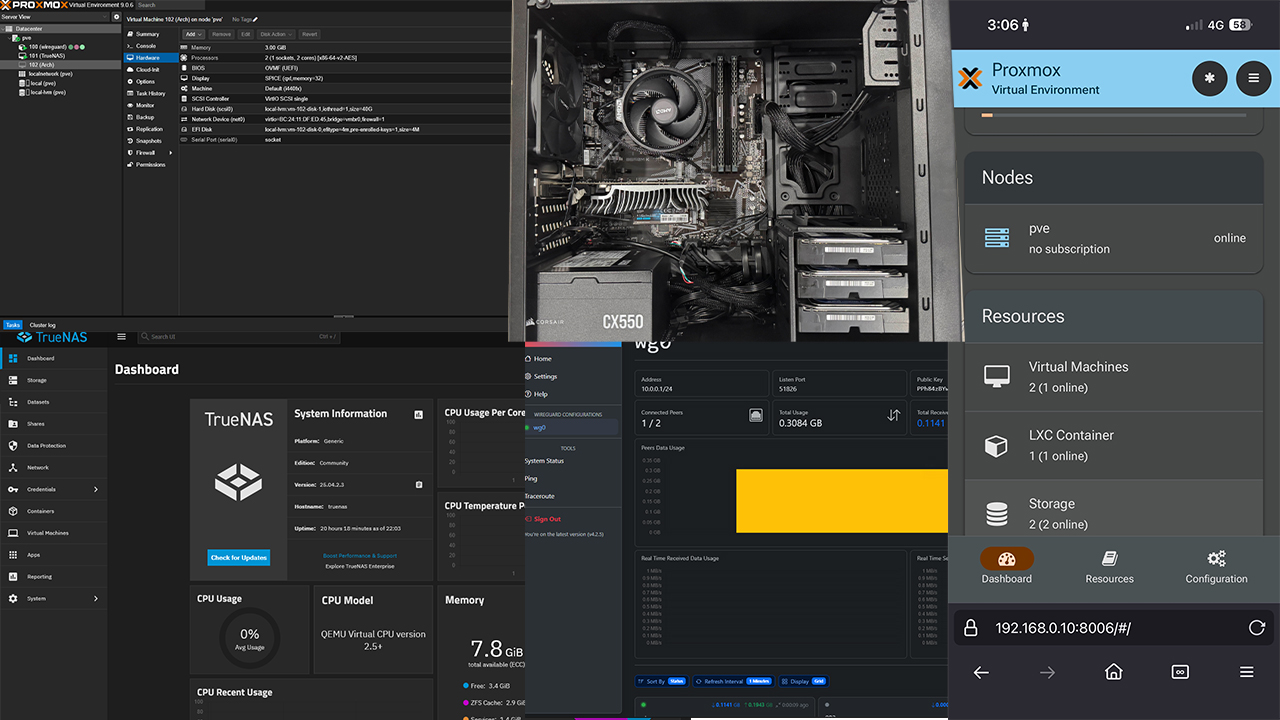Viewport: 1280px width, 720px height.
Task: Switch to the Cluster log tab
Action: [x=43, y=324]
